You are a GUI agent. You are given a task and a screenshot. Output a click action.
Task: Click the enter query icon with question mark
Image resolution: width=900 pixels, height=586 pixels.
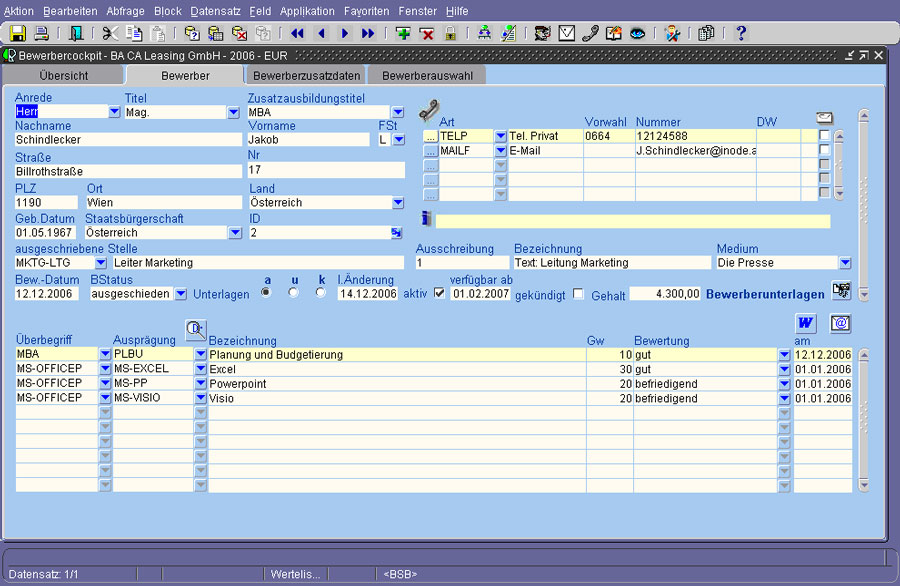(x=192, y=33)
